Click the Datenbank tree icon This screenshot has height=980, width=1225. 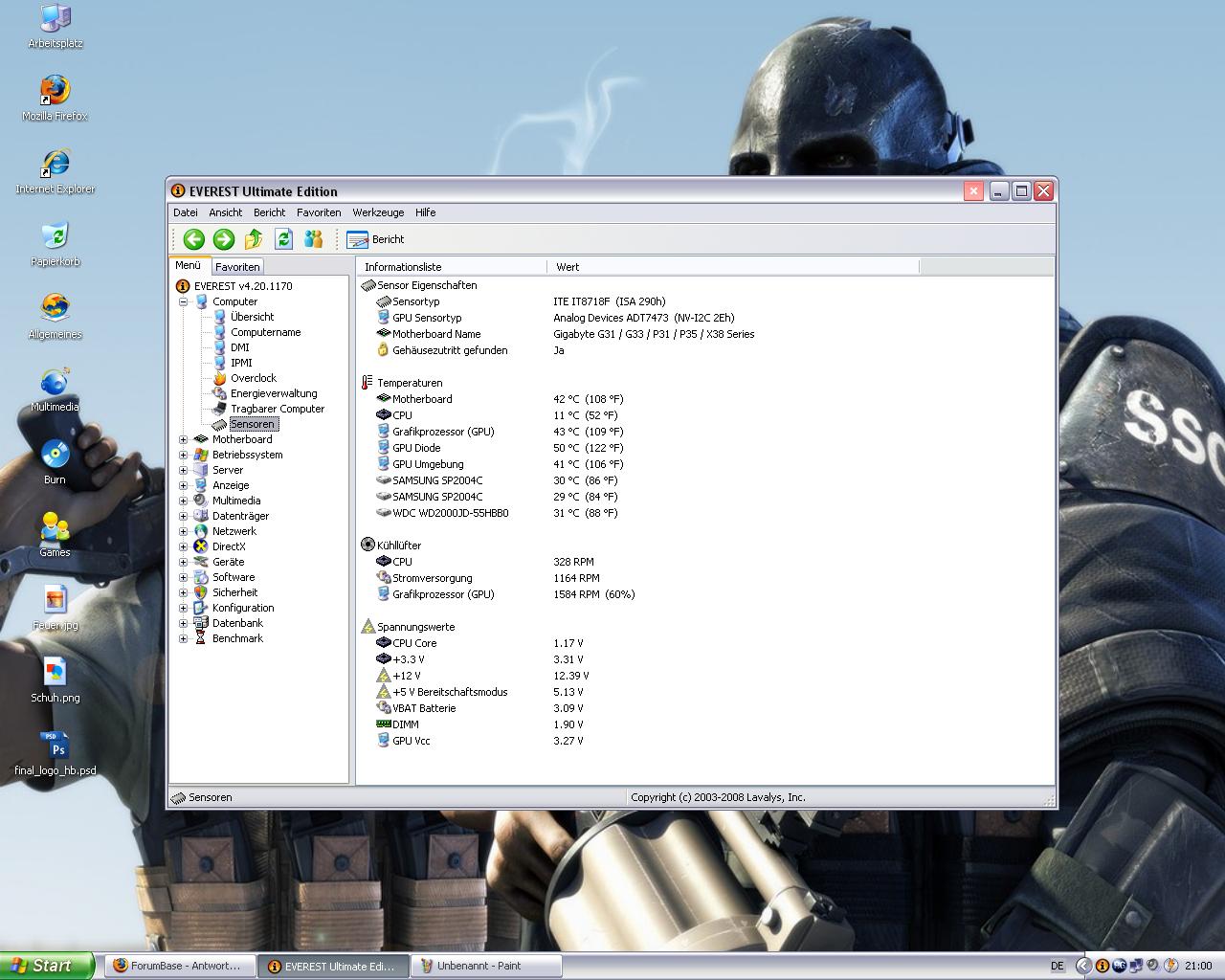click(x=201, y=623)
